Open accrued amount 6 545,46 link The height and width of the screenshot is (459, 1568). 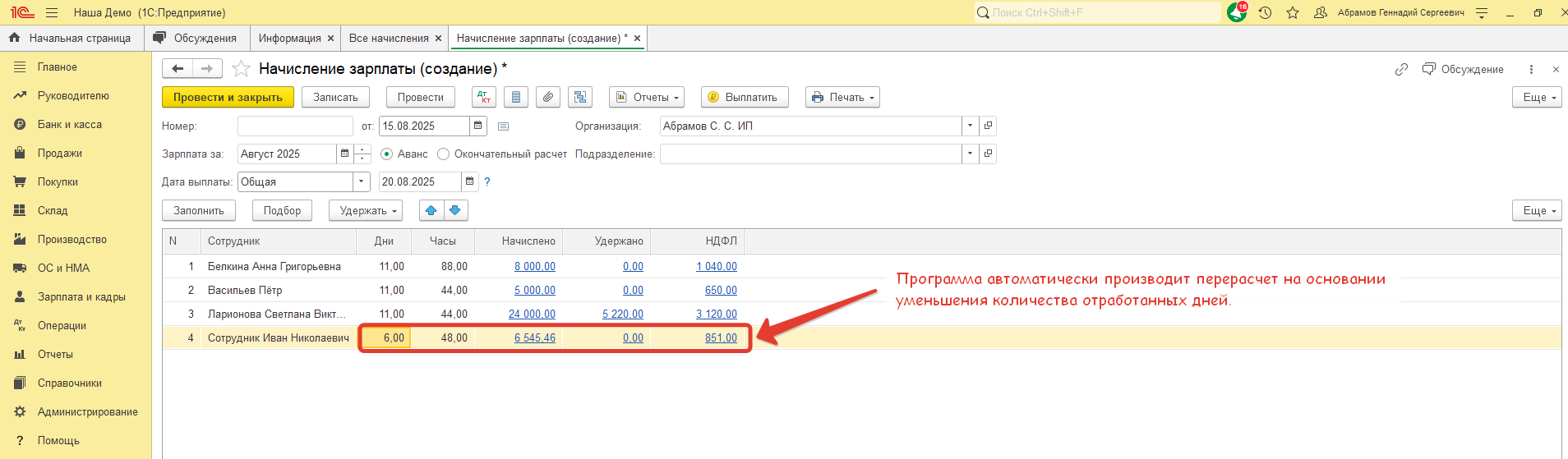(x=535, y=337)
